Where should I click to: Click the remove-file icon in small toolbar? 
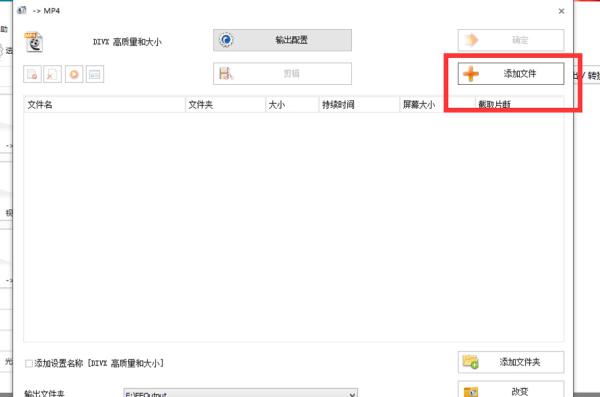[32, 74]
